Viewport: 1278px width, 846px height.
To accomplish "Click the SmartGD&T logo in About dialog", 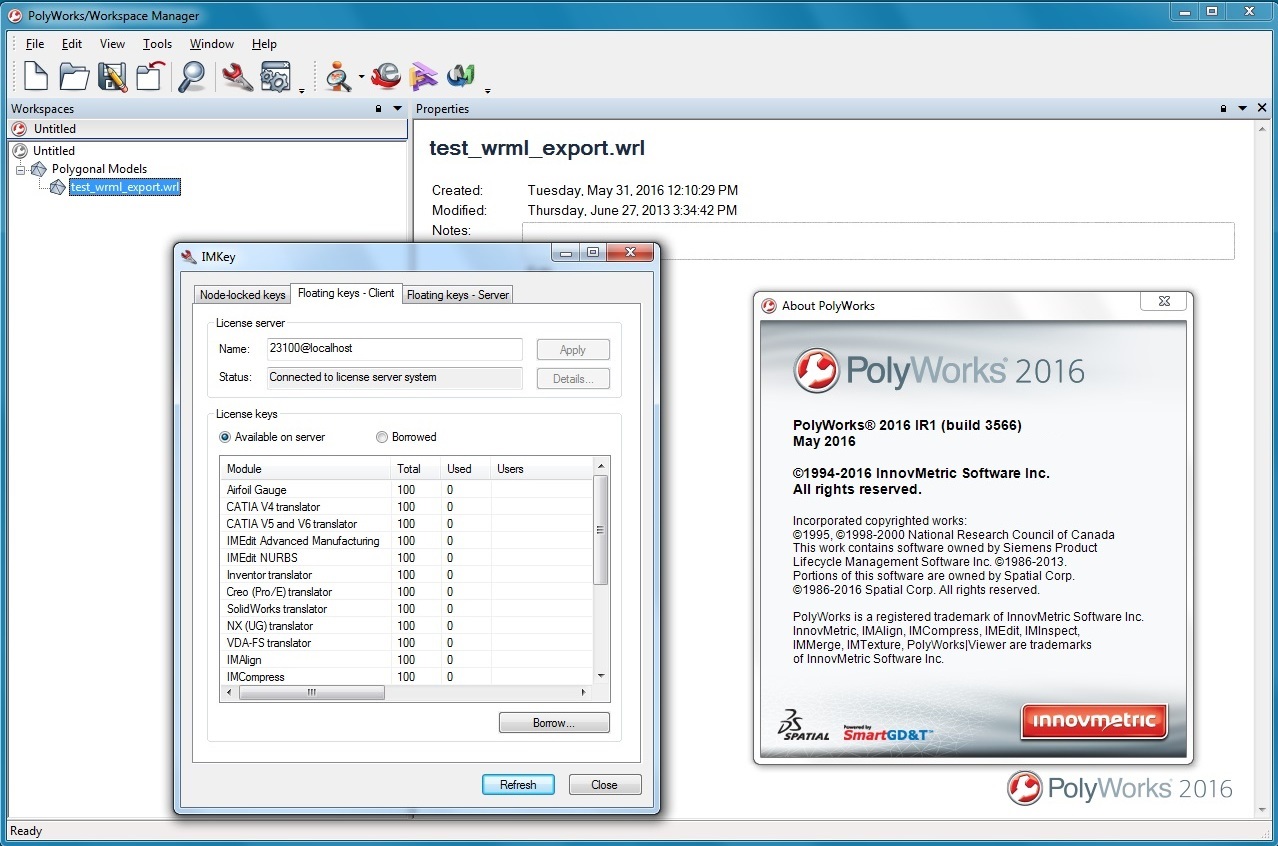I will tap(888, 733).
